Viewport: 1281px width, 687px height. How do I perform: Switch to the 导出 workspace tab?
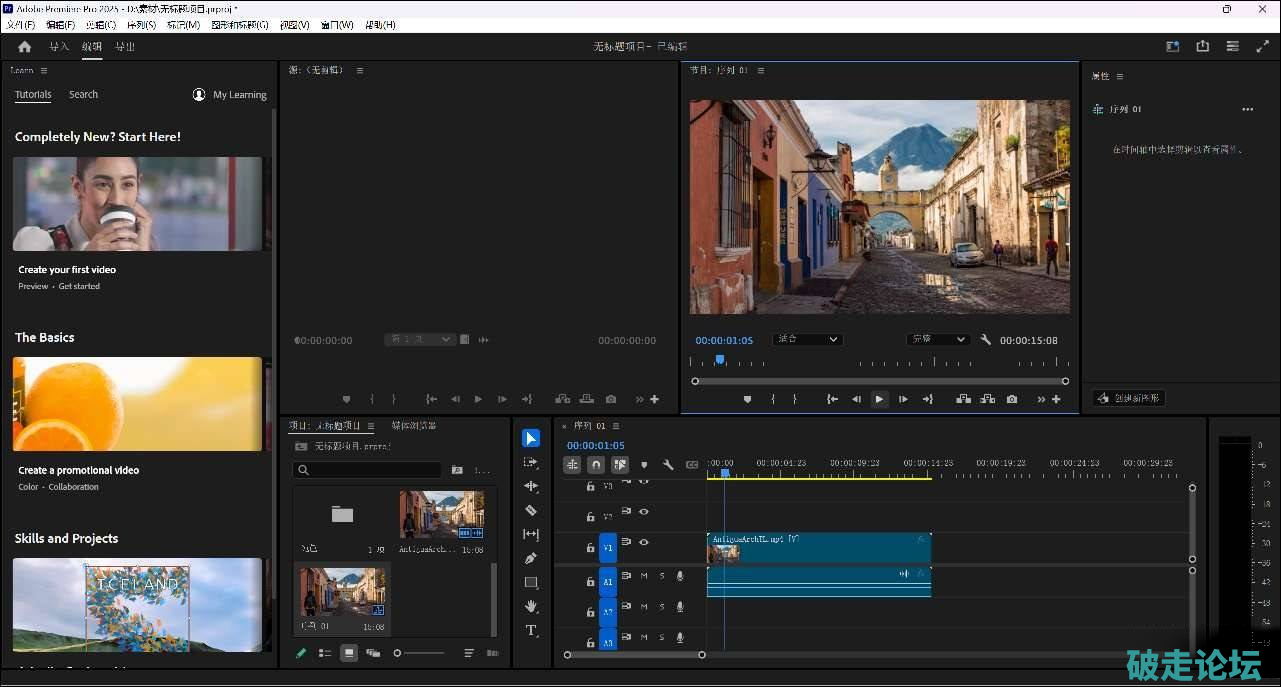tap(125, 47)
